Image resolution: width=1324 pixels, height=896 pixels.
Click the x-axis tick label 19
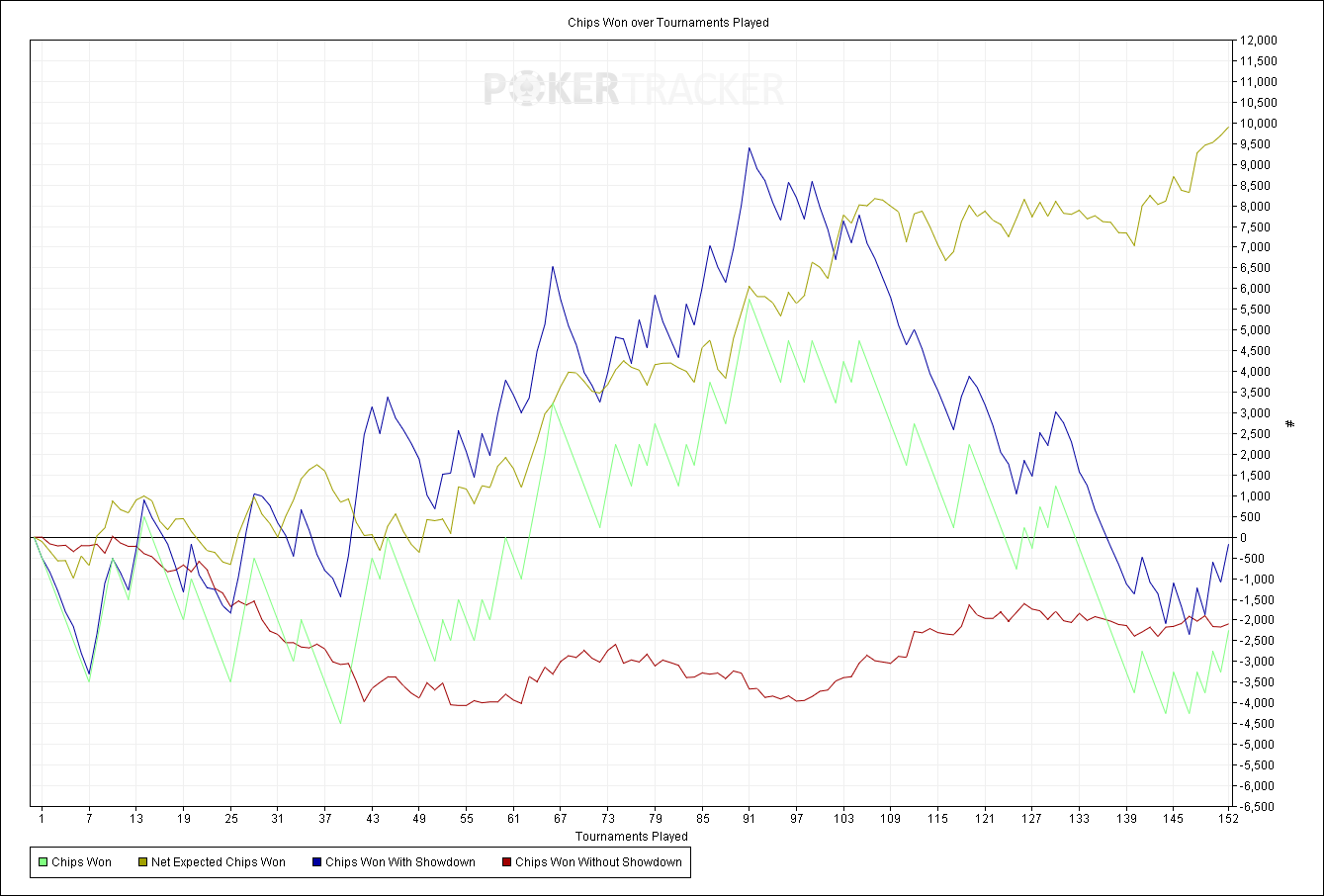tap(183, 820)
